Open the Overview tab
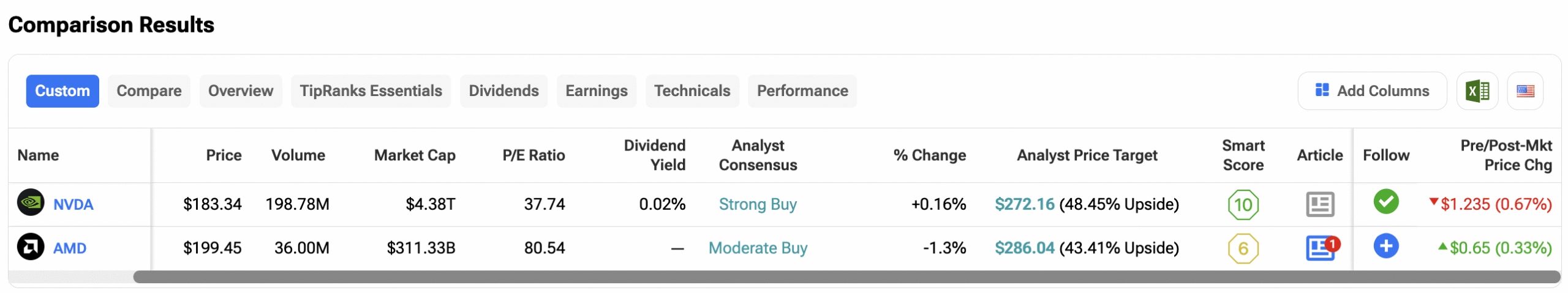 (241, 91)
